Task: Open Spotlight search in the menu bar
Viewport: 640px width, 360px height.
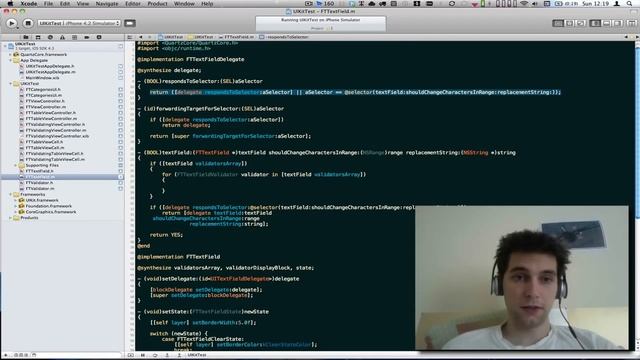Action: coord(629,4)
